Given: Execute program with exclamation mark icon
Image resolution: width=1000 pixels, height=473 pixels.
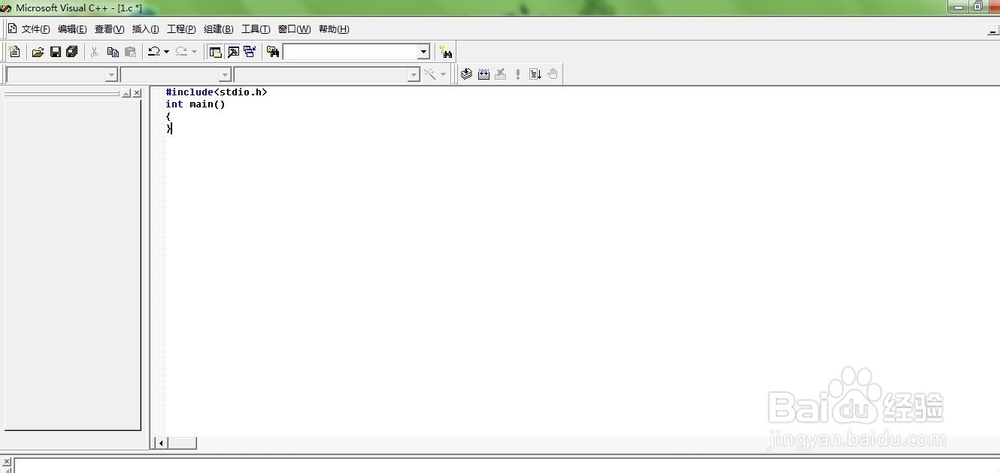Looking at the screenshot, I should [518, 74].
